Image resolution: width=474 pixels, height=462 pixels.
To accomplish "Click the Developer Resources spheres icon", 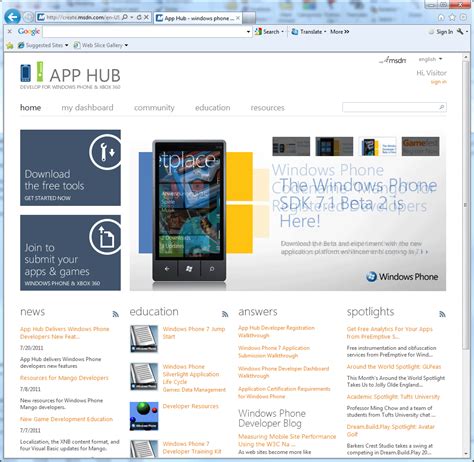I will point(144,416).
